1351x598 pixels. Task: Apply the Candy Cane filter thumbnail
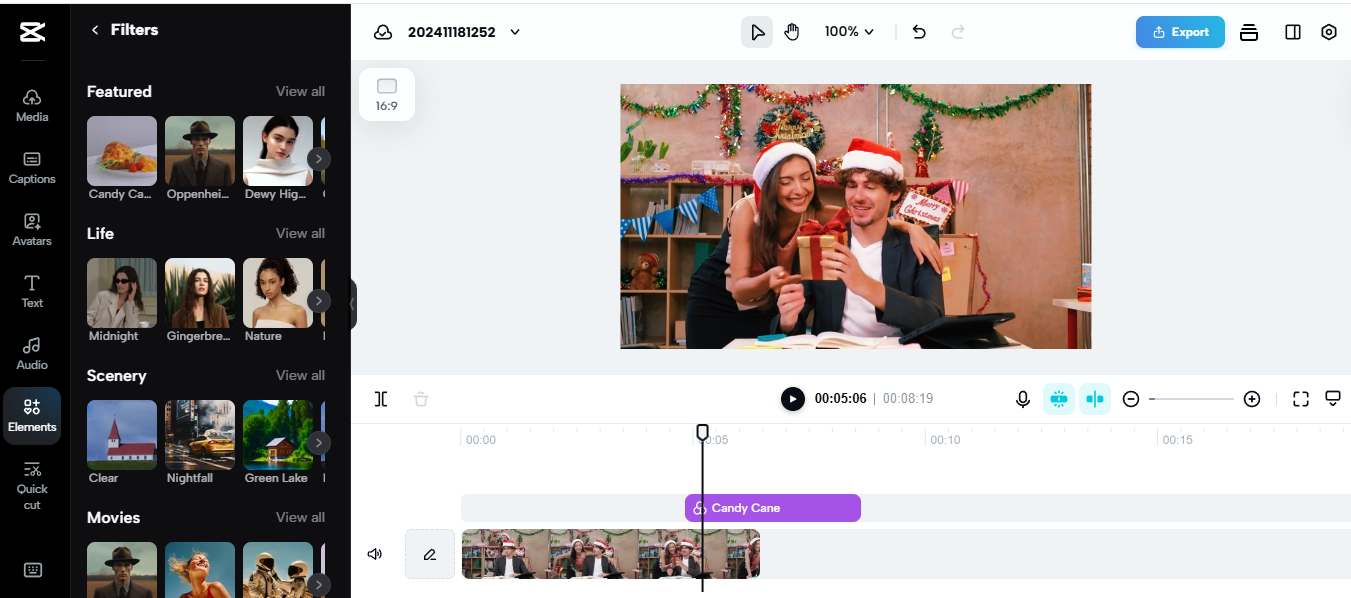click(122, 151)
